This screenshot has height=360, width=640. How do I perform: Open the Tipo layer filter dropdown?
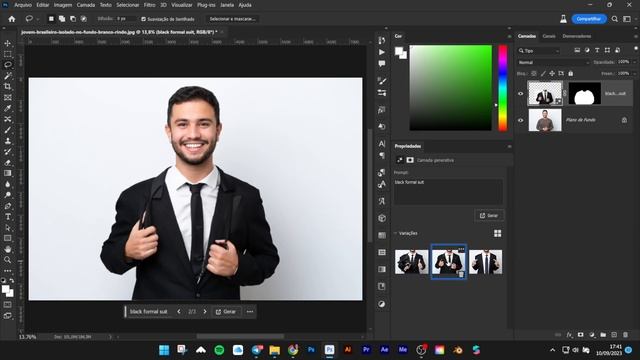pos(539,51)
